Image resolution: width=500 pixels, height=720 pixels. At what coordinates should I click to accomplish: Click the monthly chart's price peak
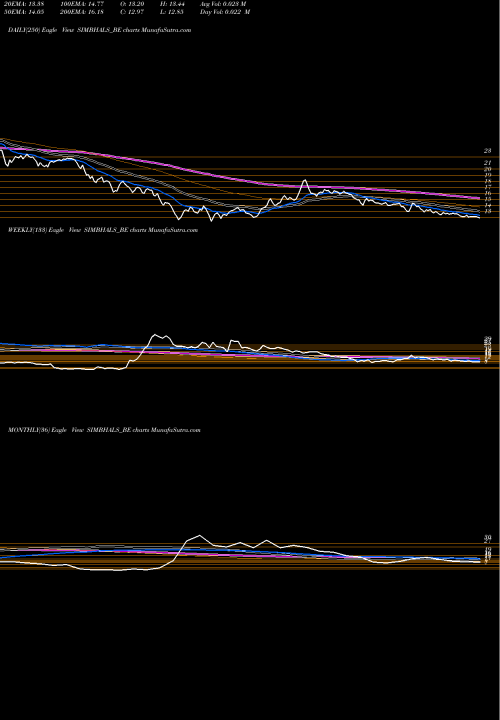click(199, 535)
